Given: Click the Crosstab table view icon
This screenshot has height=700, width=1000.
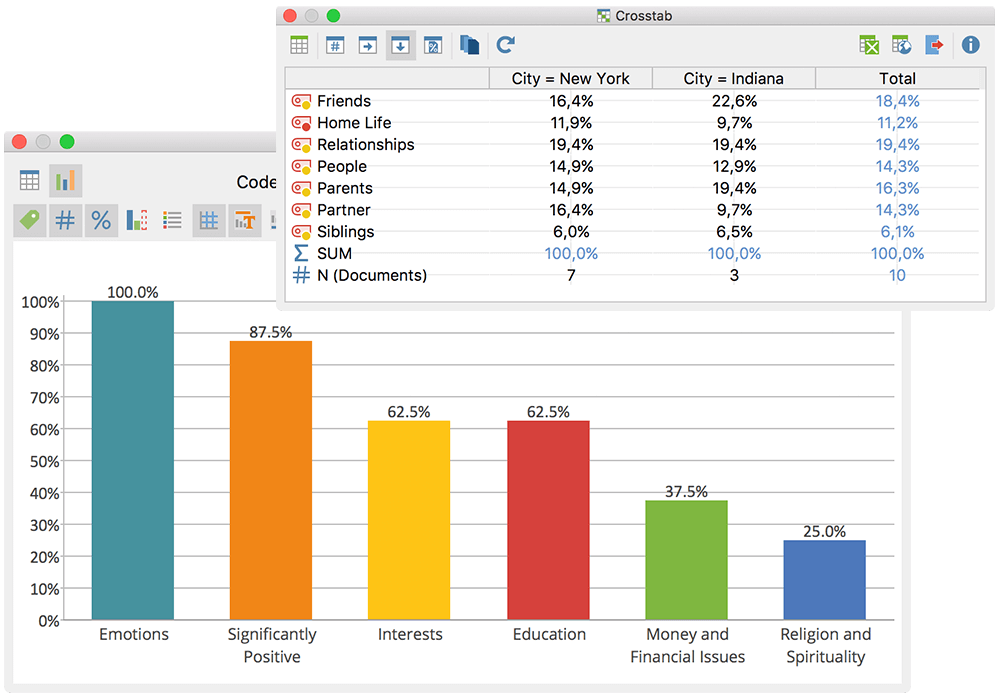Looking at the screenshot, I should pos(299,45).
